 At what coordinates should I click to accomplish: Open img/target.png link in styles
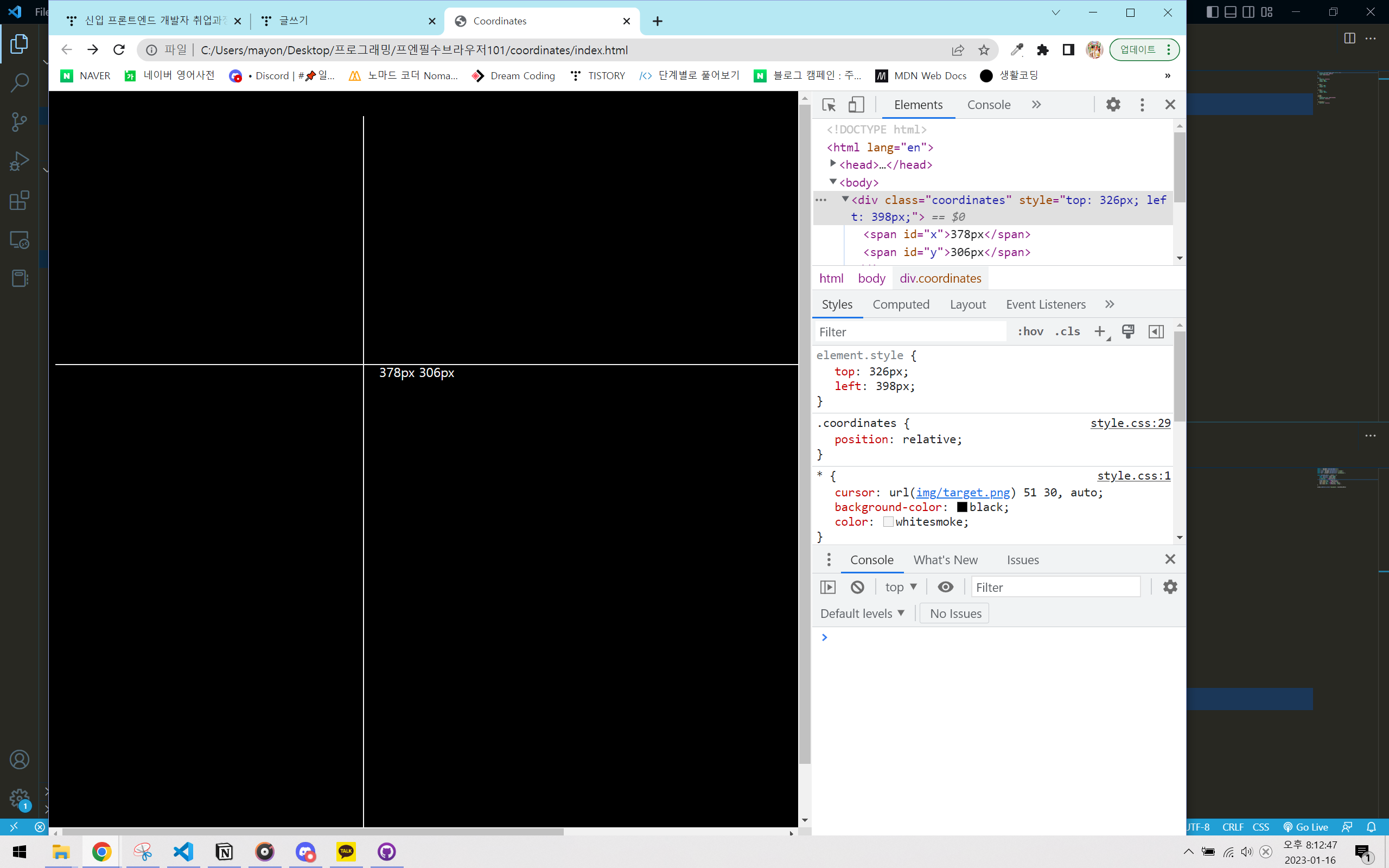coord(963,493)
